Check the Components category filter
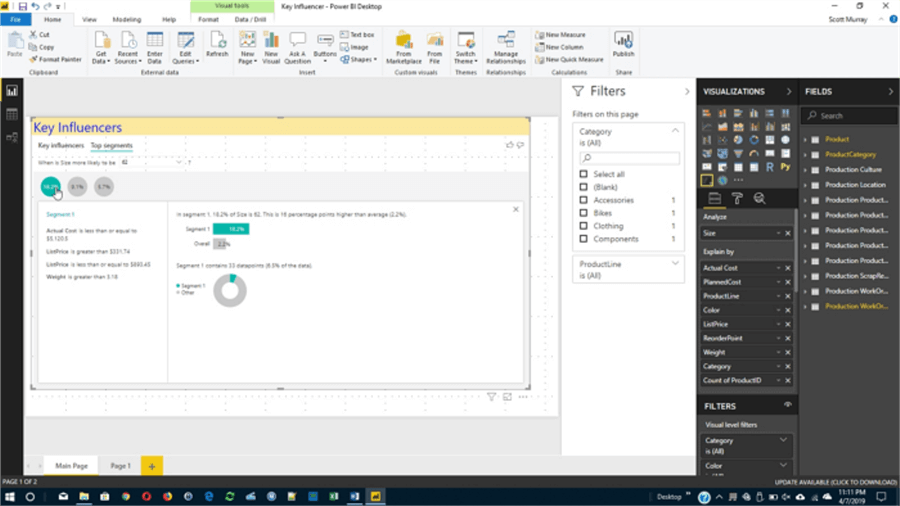Viewport: 900px width, 506px height. click(584, 239)
